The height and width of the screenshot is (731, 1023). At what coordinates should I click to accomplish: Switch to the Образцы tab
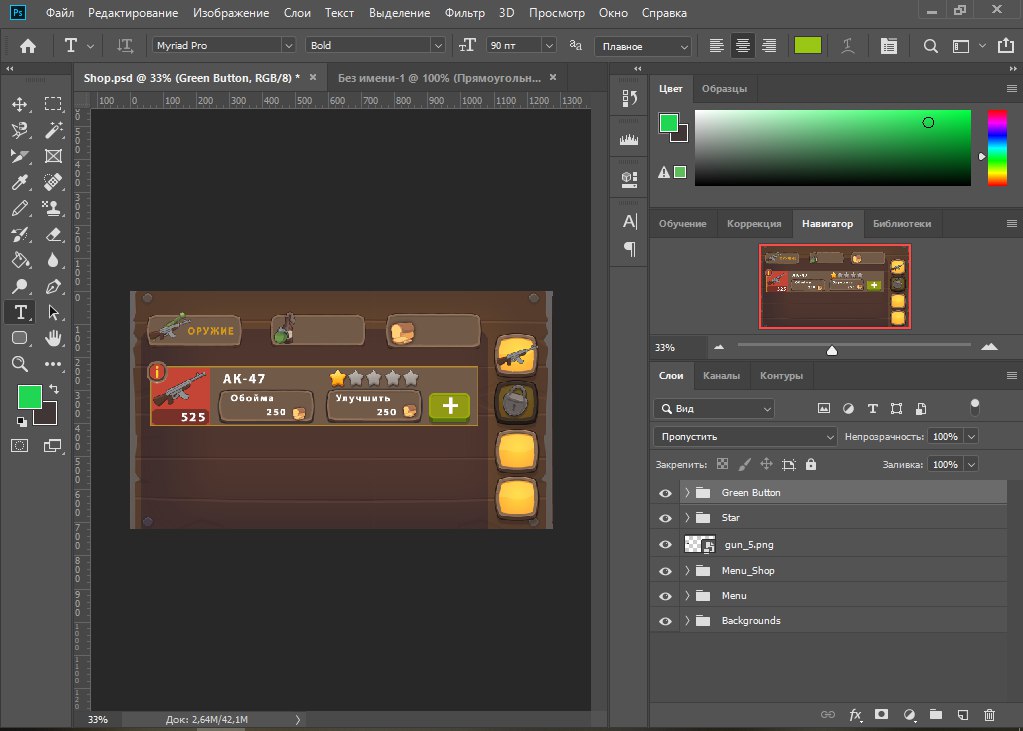pyautogui.click(x=724, y=89)
